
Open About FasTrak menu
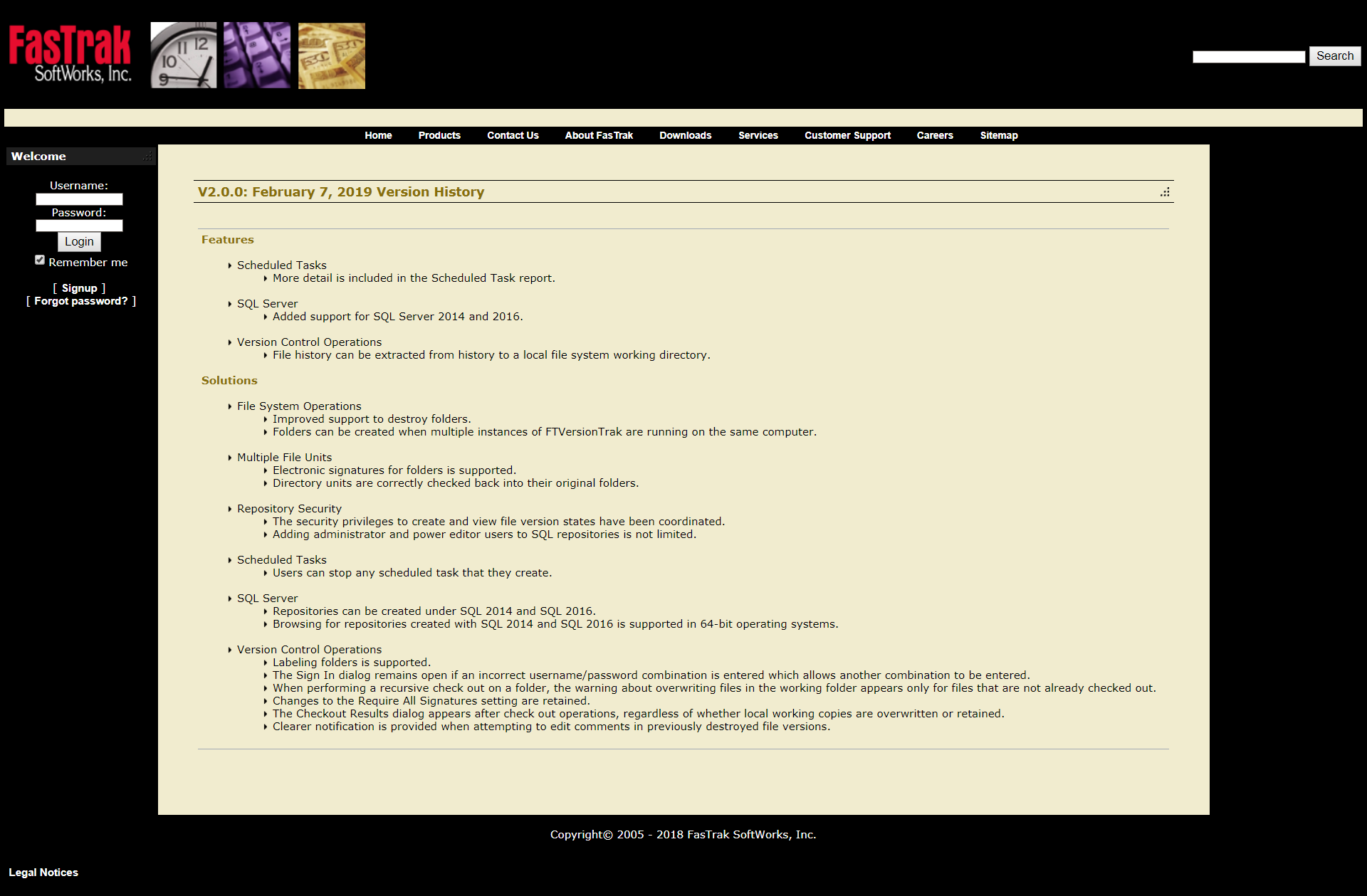599,135
